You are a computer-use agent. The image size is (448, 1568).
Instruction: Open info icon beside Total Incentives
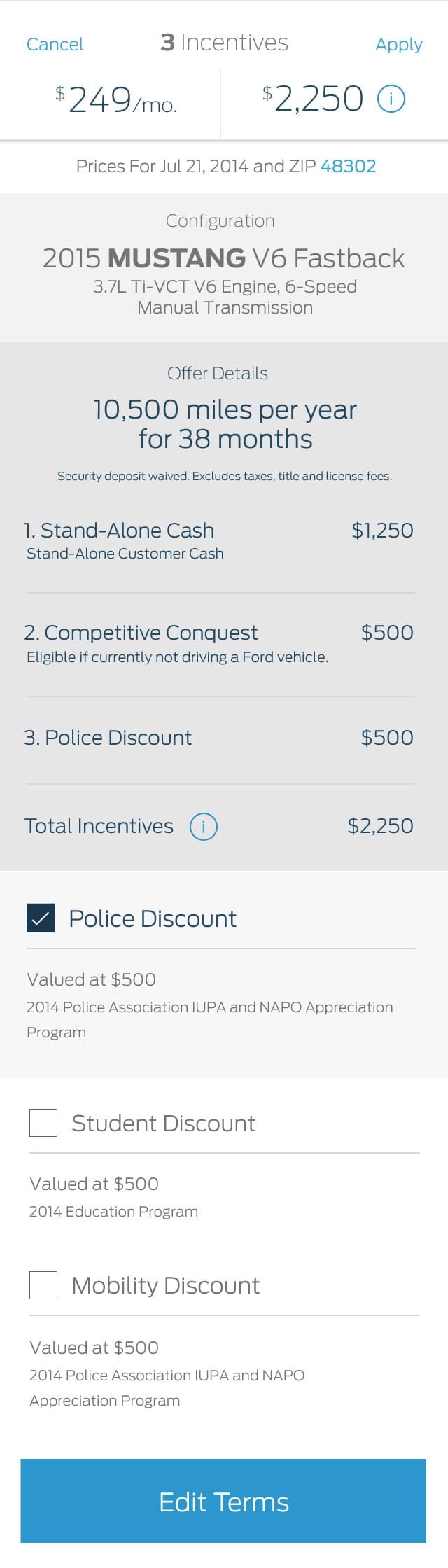[204, 827]
